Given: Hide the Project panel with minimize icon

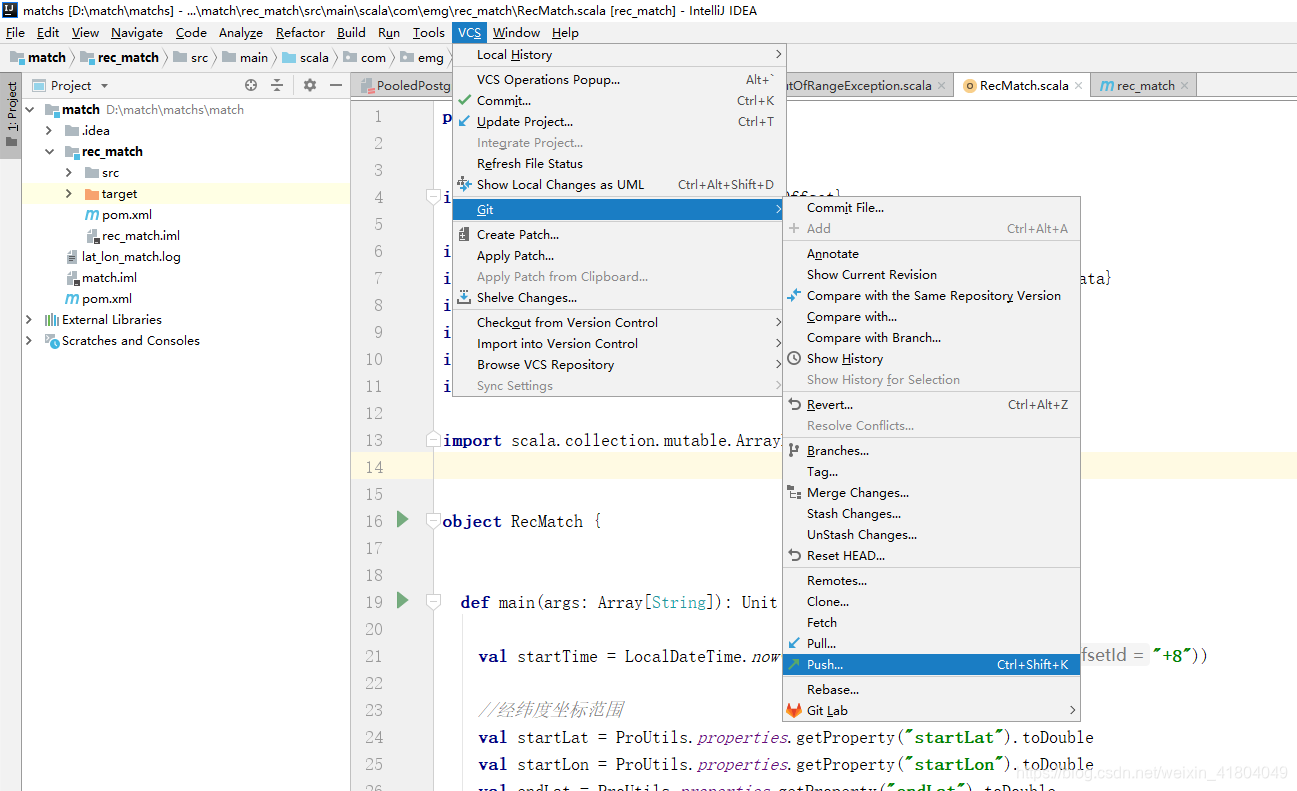Looking at the screenshot, I should click(336, 86).
